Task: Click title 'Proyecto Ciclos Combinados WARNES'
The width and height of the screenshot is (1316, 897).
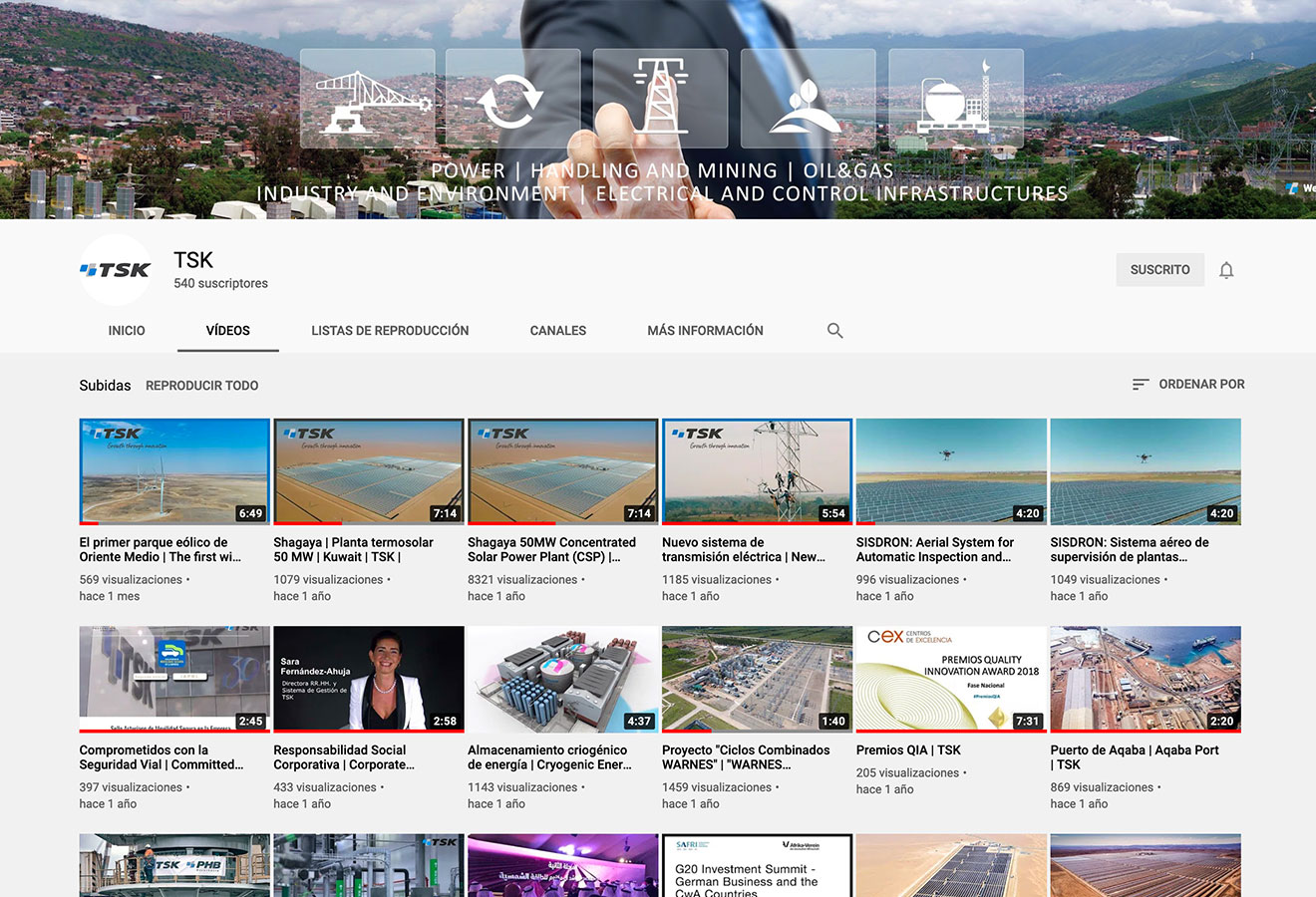Action: 746,757
